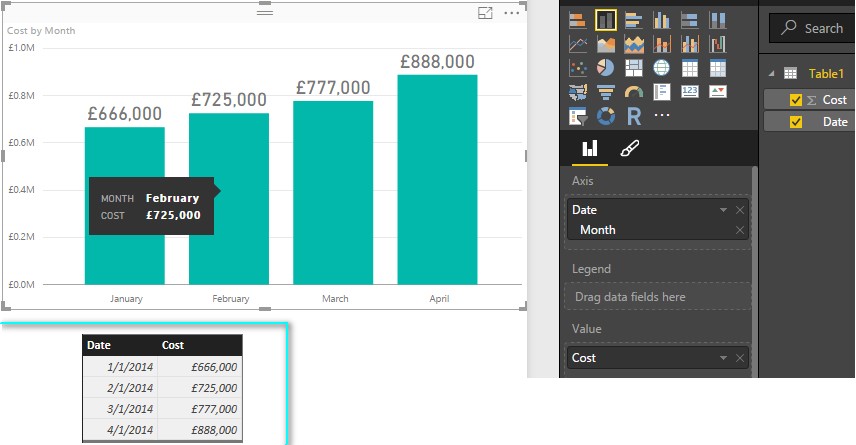Click the Legend drag data fields area

pyautogui.click(x=657, y=296)
